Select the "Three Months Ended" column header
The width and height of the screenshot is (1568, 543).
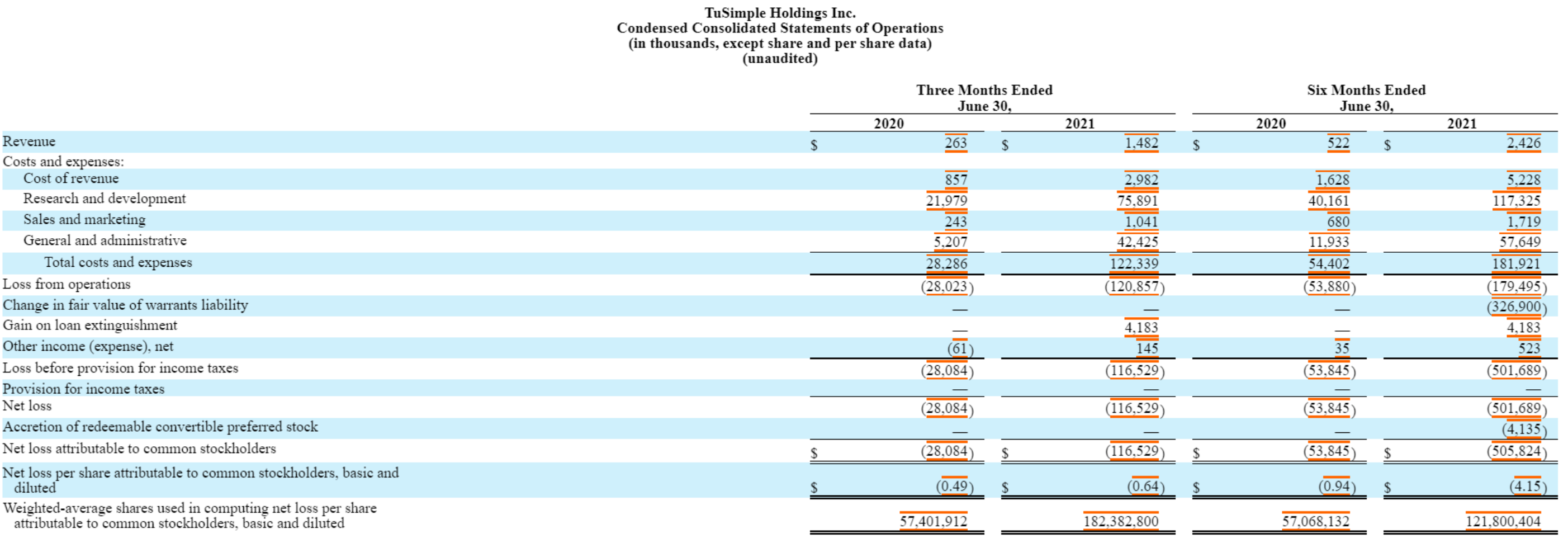point(984,90)
